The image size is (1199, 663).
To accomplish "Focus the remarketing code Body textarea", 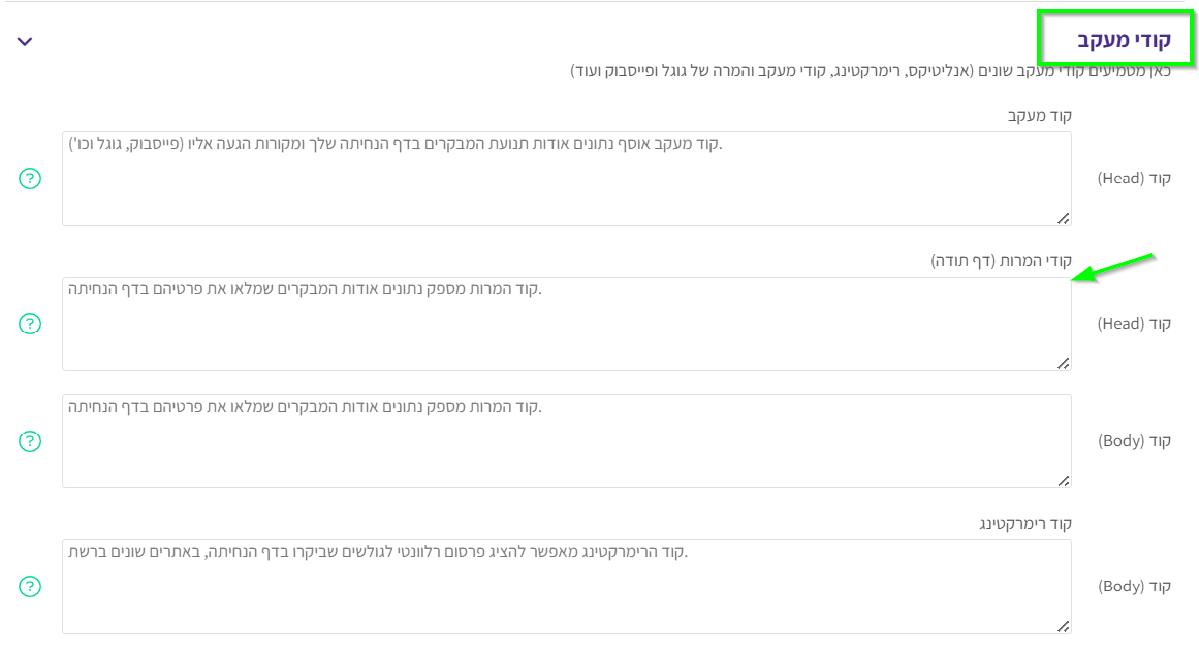I will [x=566, y=587].
